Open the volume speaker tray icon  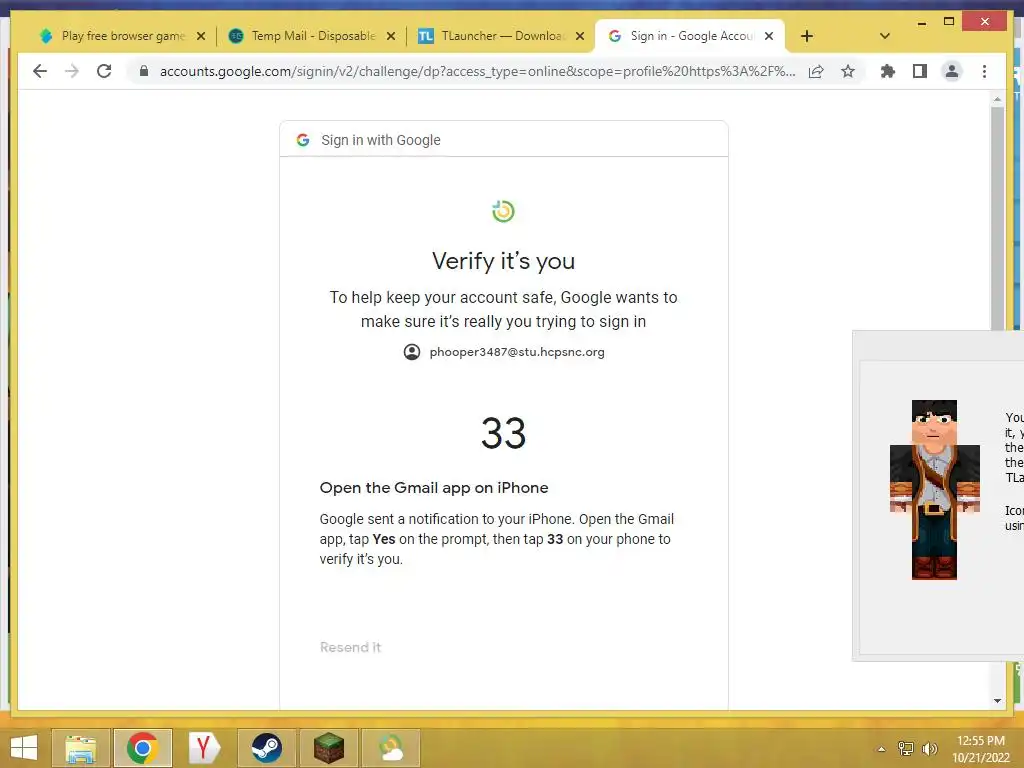[x=929, y=749]
